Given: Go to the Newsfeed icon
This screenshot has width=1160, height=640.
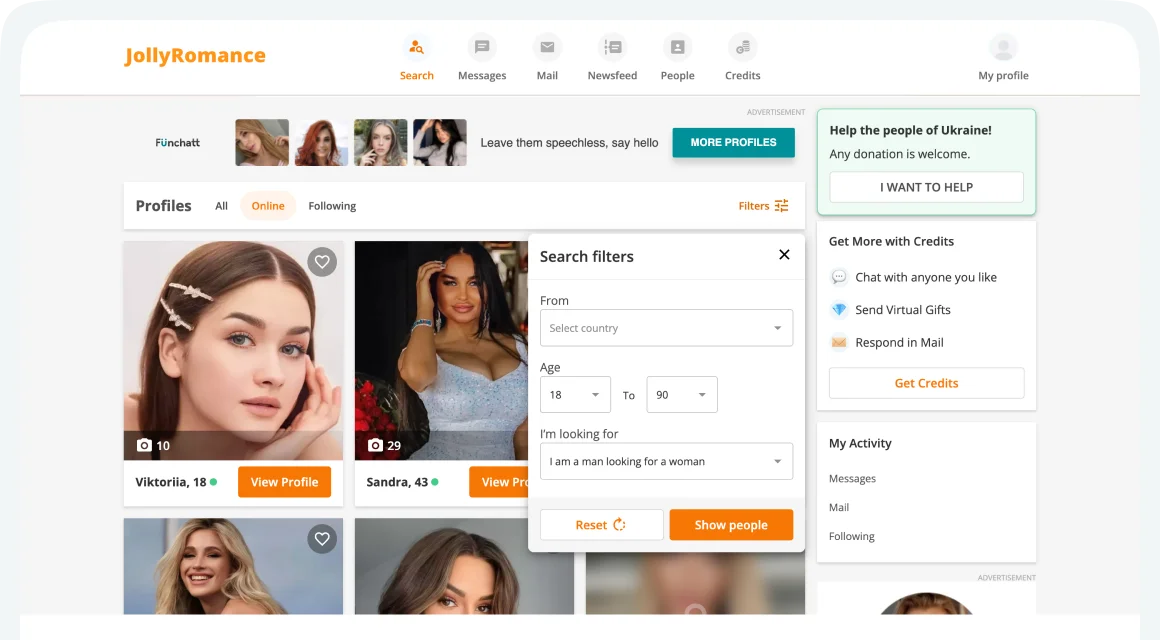Looking at the screenshot, I should pos(612,47).
